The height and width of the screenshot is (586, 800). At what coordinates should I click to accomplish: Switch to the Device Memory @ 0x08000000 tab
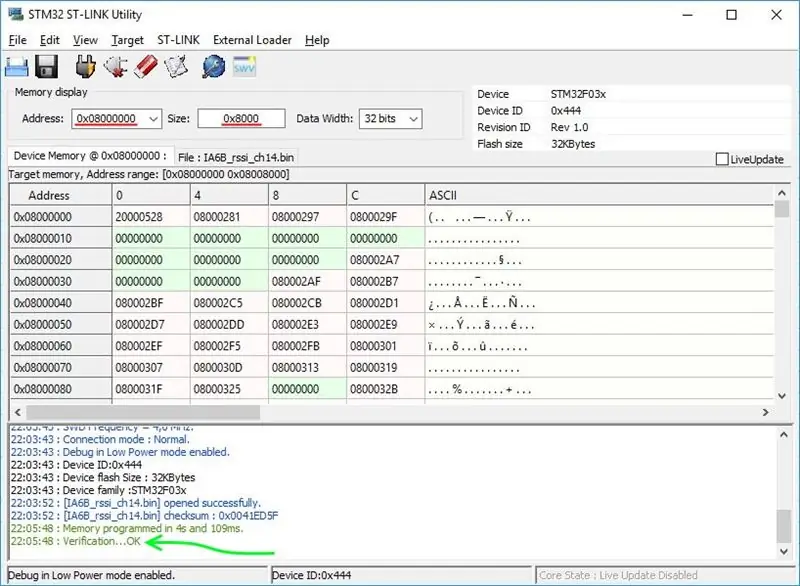[x=90, y=156]
